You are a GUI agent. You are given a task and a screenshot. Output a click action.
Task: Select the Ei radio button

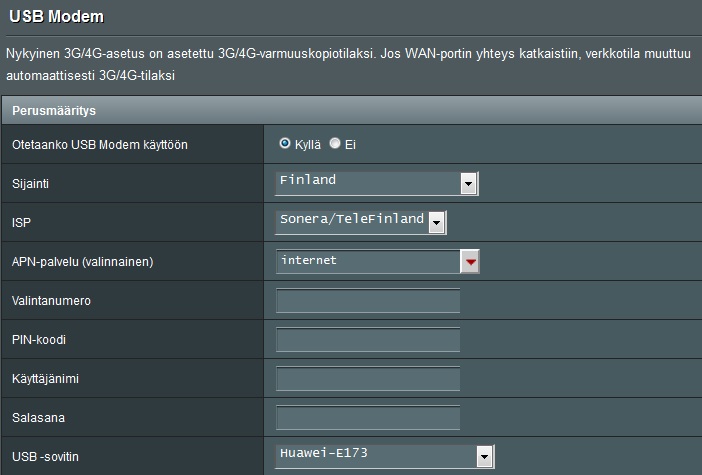(x=335, y=144)
